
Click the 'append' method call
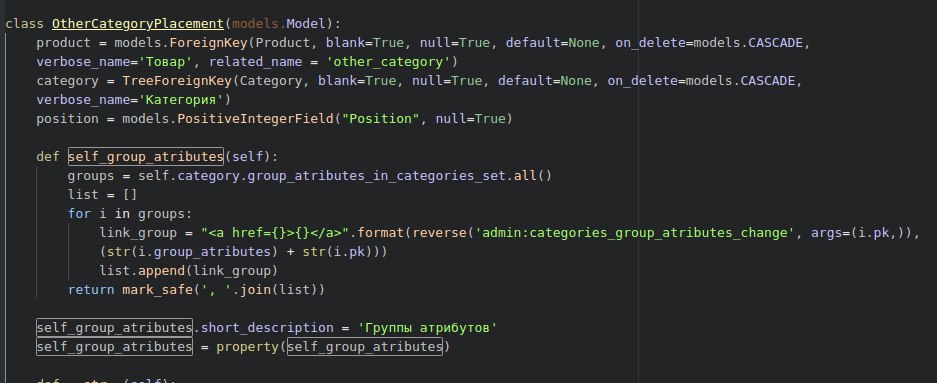pos(161,271)
